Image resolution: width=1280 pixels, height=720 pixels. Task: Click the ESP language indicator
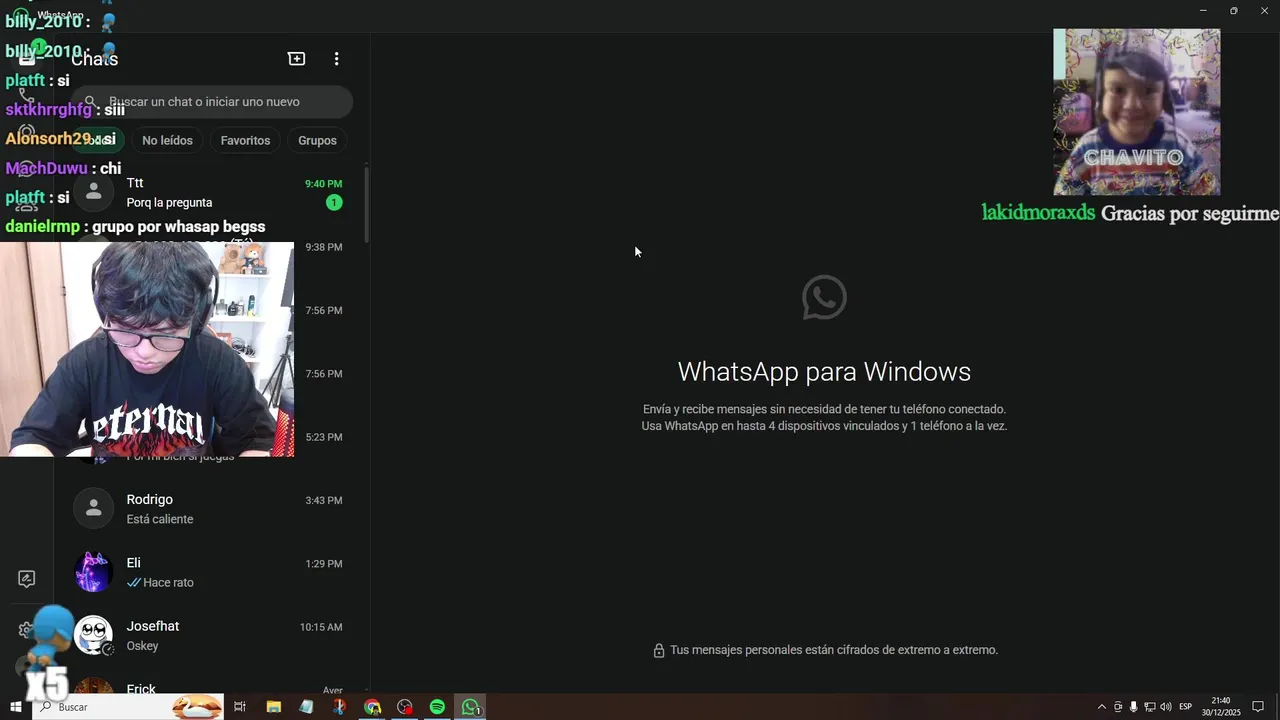pyautogui.click(x=1185, y=707)
